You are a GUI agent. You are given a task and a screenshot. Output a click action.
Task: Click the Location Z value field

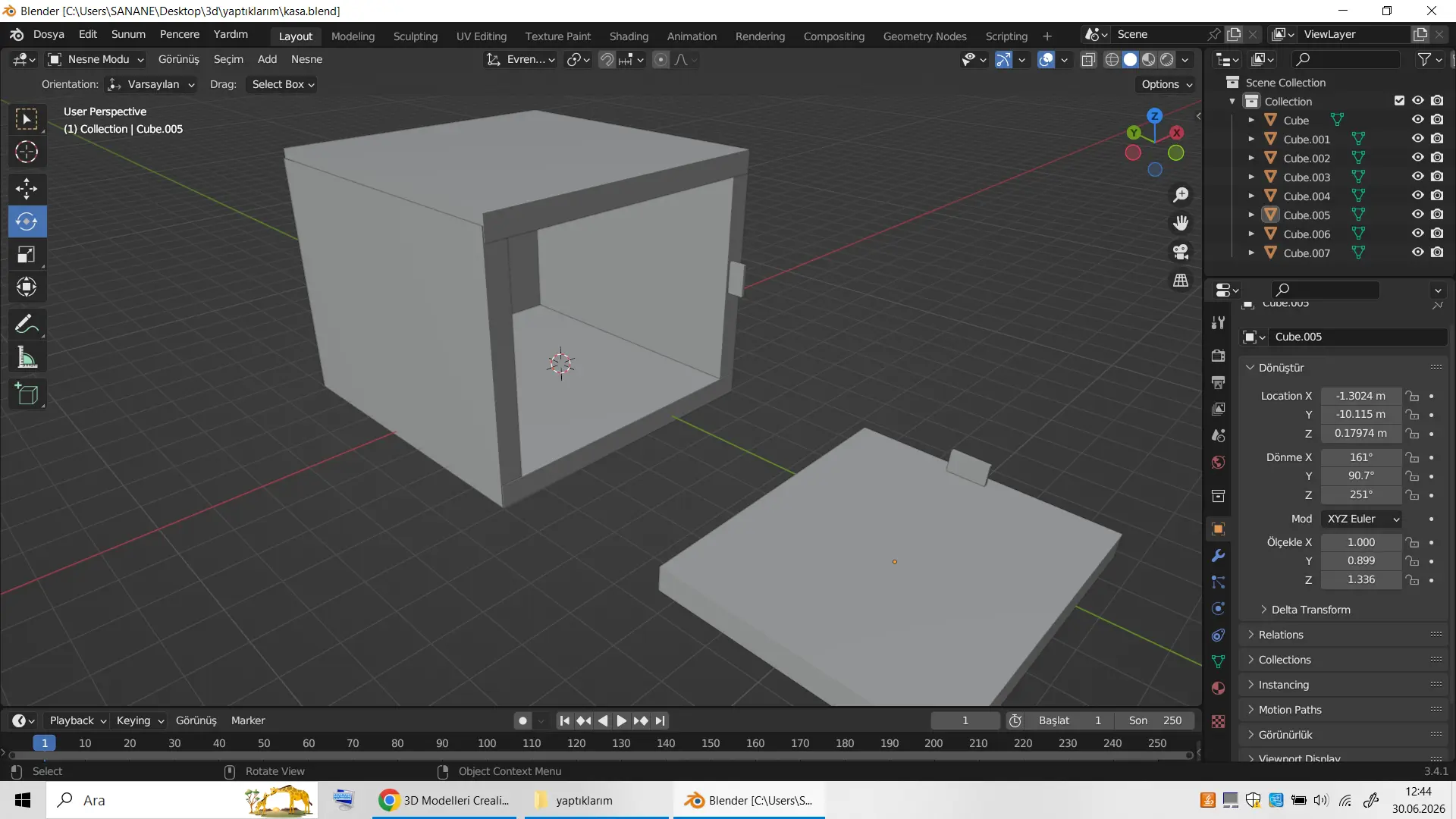pos(1360,433)
